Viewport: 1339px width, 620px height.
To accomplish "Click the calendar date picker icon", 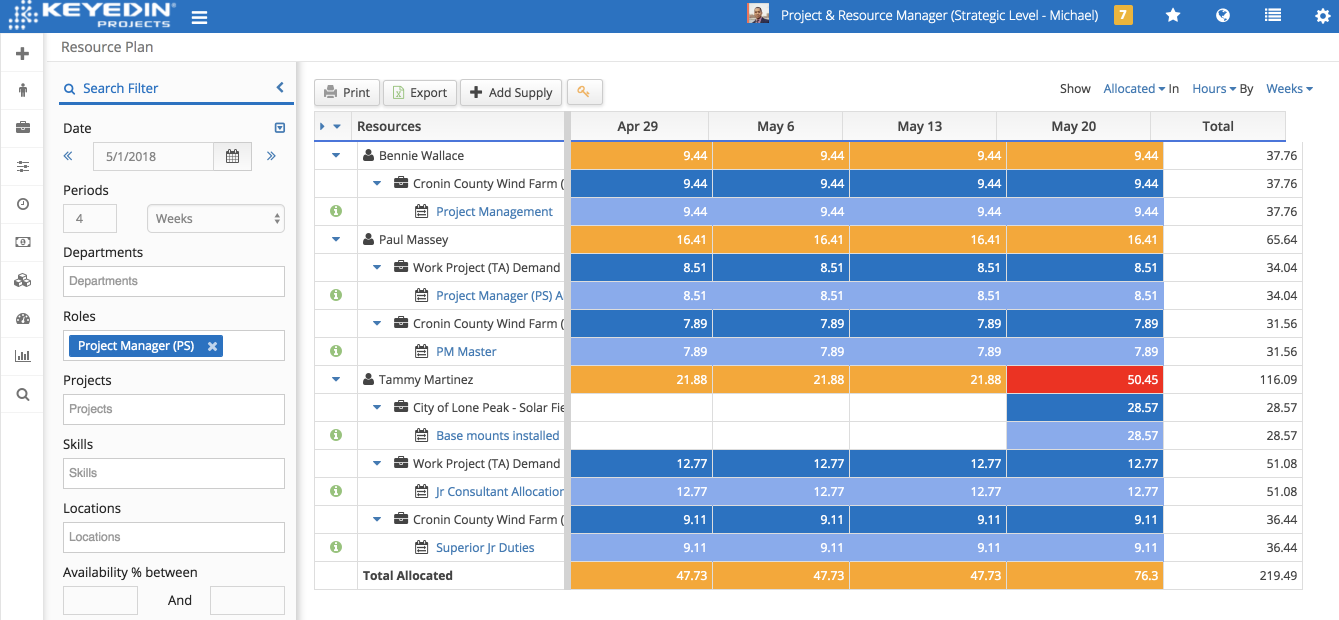I will click(232, 156).
